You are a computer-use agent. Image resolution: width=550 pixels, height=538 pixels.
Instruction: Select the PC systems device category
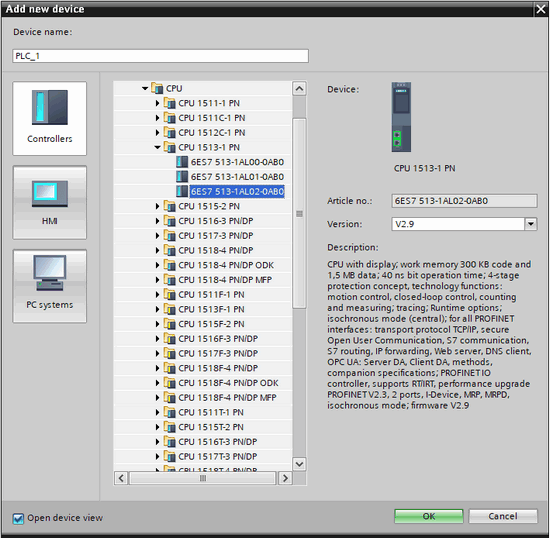[x=49, y=286]
